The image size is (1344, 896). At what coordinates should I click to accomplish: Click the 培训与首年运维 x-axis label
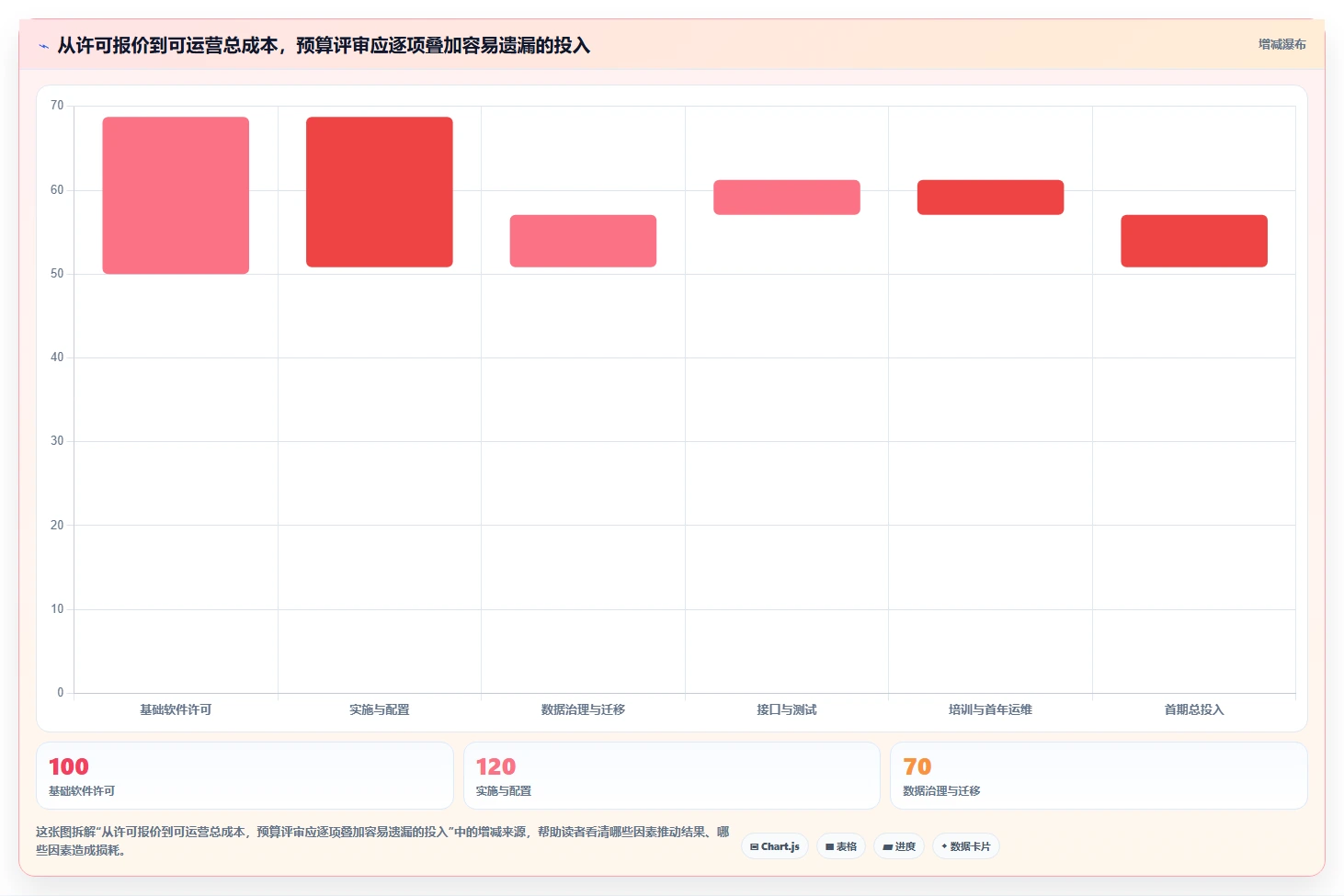990,709
